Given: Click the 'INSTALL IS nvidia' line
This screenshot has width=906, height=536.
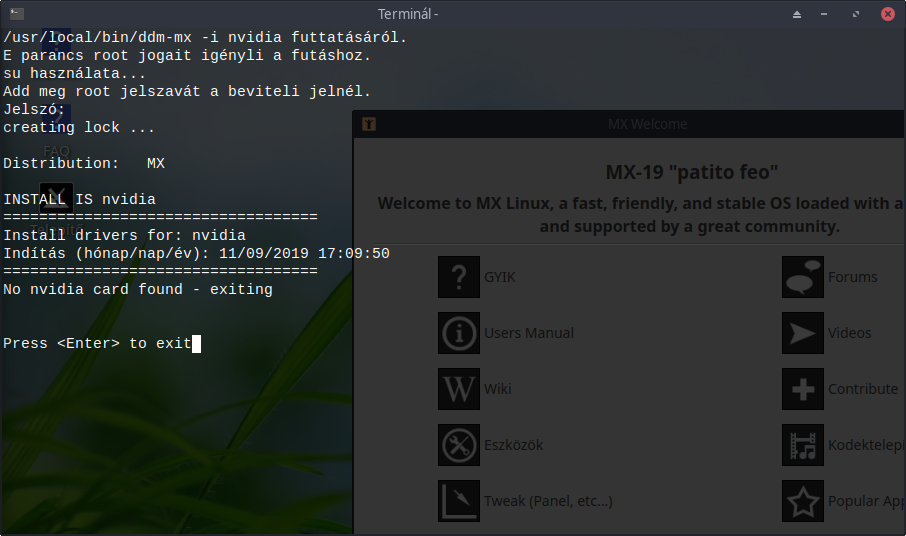Looking at the screenshot, I should click(79, 199).
